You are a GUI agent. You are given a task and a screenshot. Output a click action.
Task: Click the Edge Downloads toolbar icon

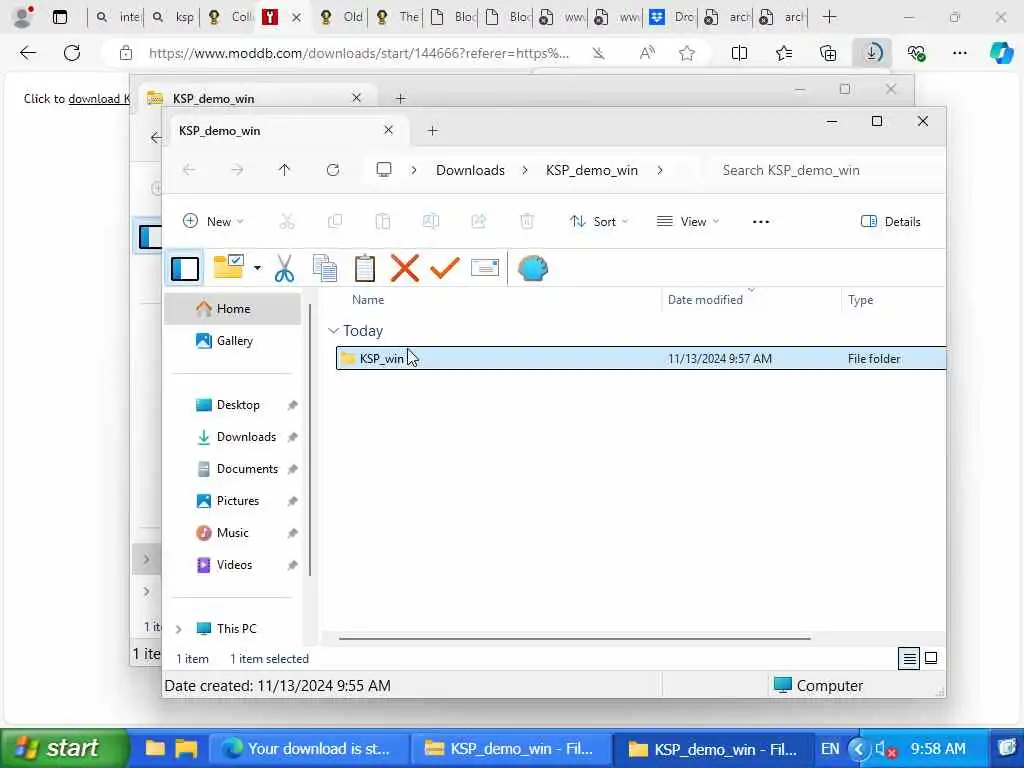(x=872, y=53)
